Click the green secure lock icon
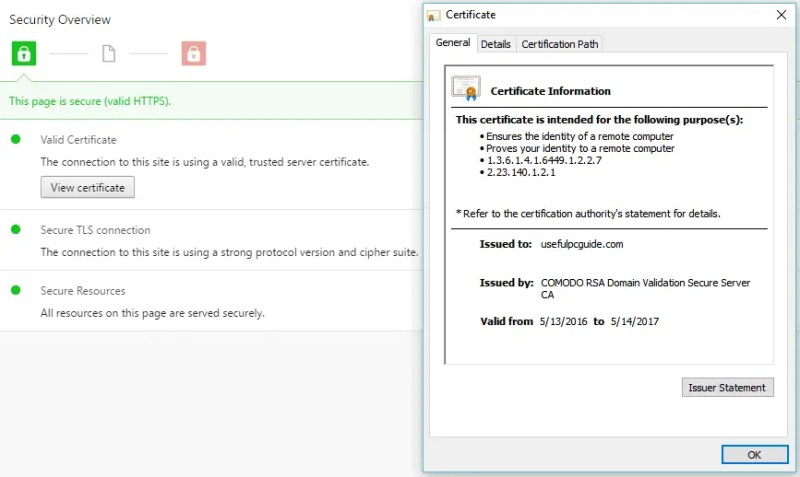 [x=24, y=53]
